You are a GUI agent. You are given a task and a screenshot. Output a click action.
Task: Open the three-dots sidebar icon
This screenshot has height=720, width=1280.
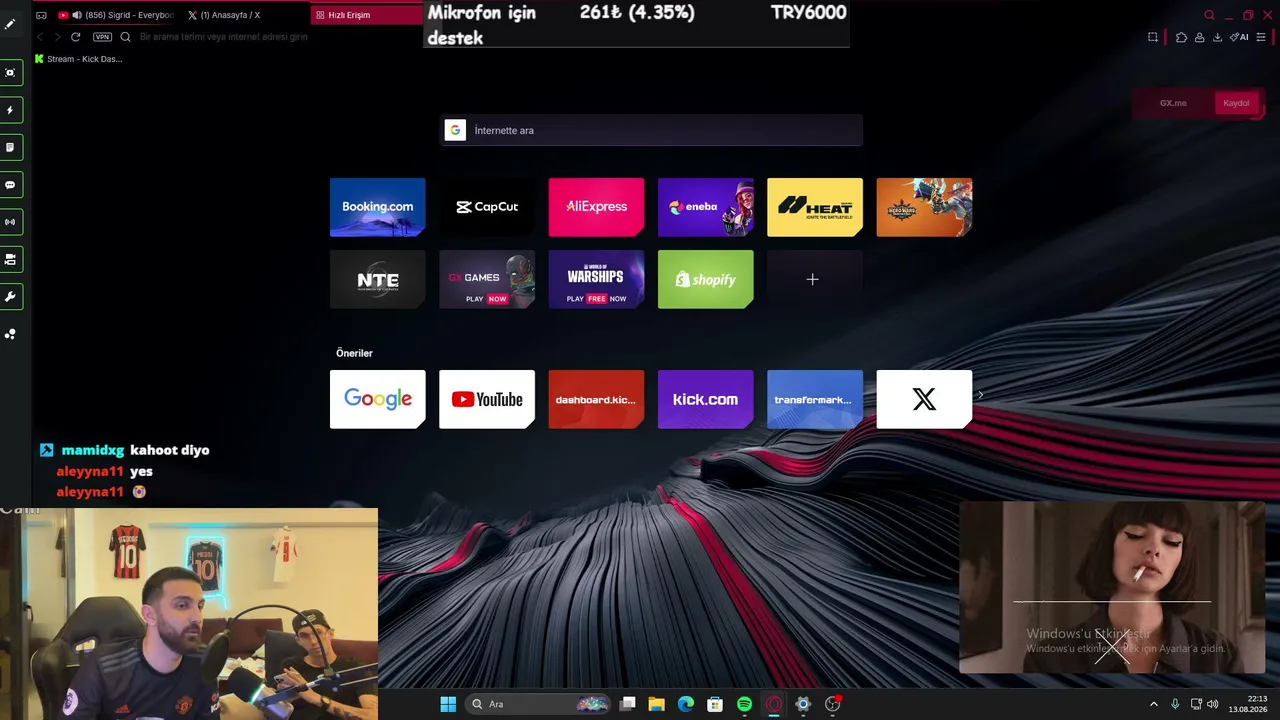(10, 334)
